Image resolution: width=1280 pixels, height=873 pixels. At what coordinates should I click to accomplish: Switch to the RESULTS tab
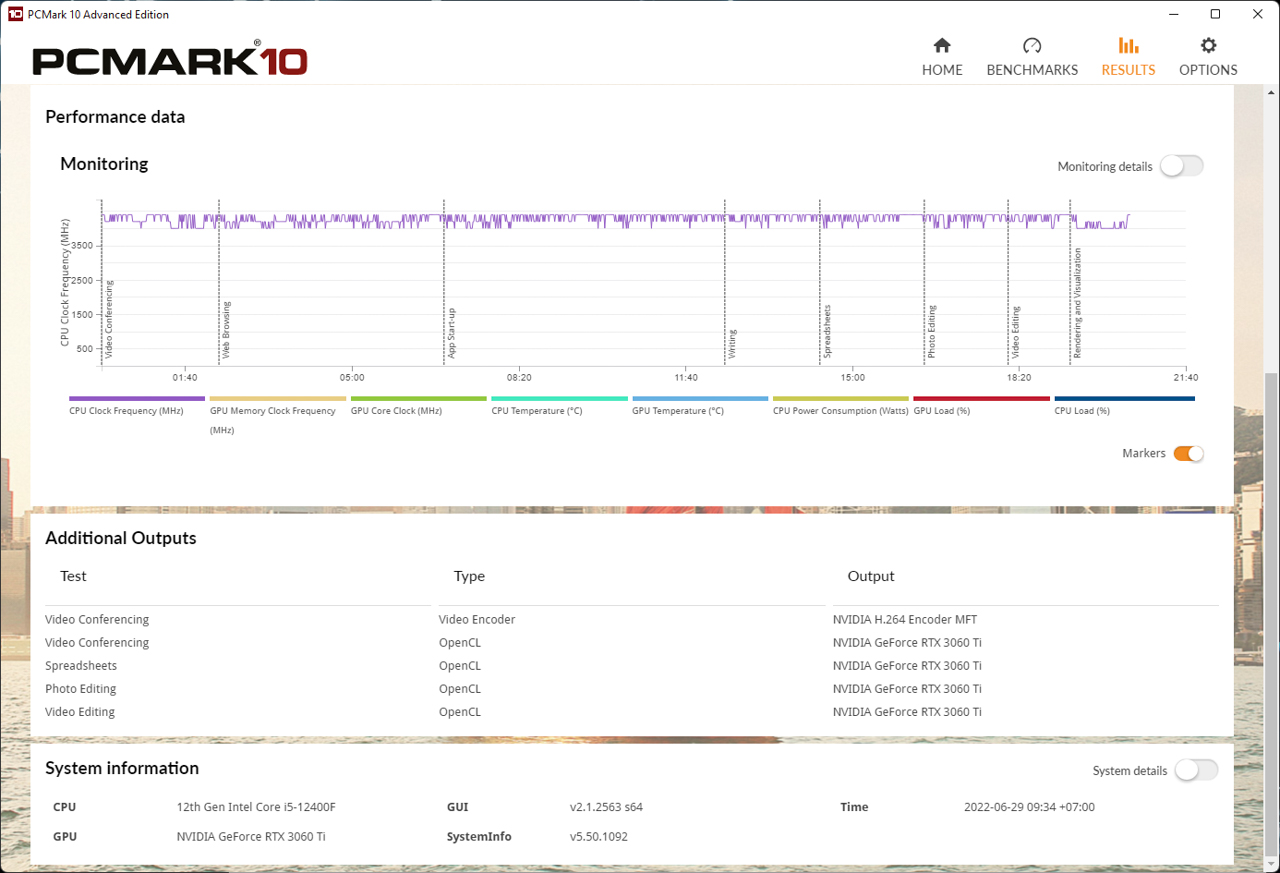pyautogui.click(x=1128, y=57)
